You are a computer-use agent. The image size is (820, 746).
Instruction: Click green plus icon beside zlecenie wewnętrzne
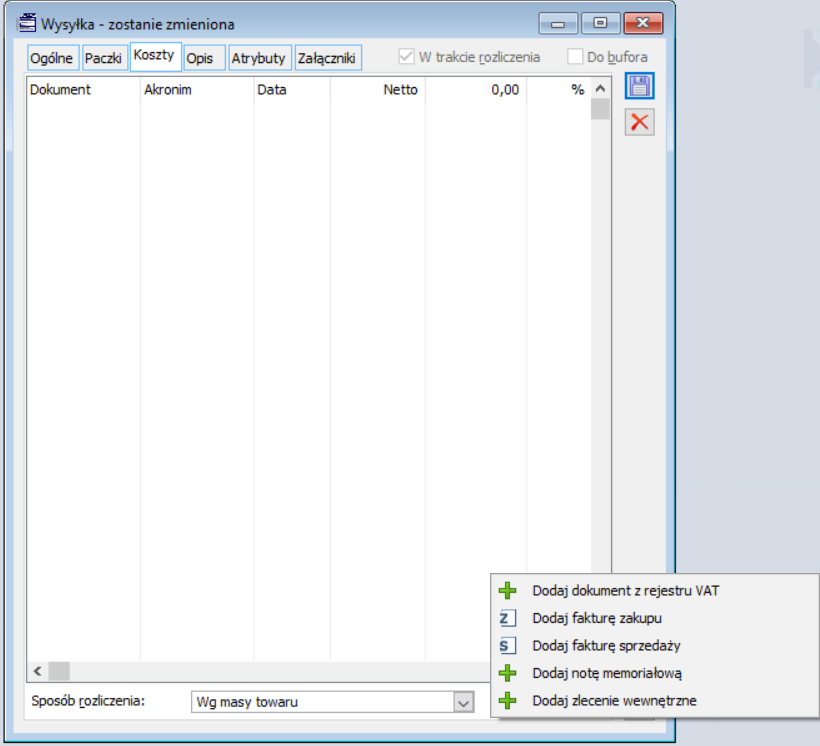pos(507,700)
